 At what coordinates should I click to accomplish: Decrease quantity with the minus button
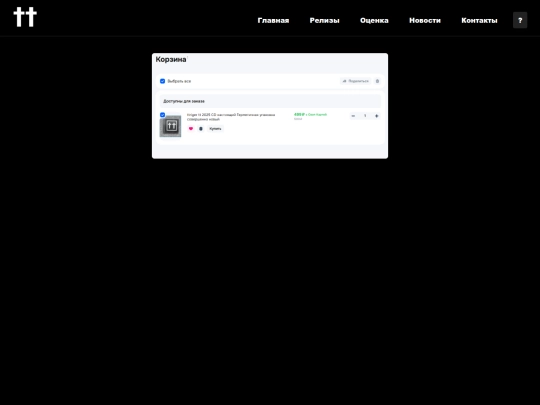coord(353,116)
